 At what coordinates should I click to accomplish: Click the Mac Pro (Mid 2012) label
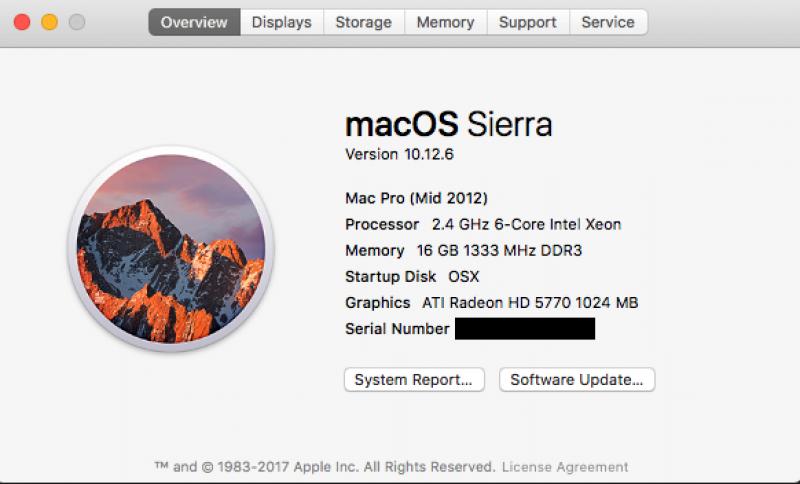click(416, 198)
